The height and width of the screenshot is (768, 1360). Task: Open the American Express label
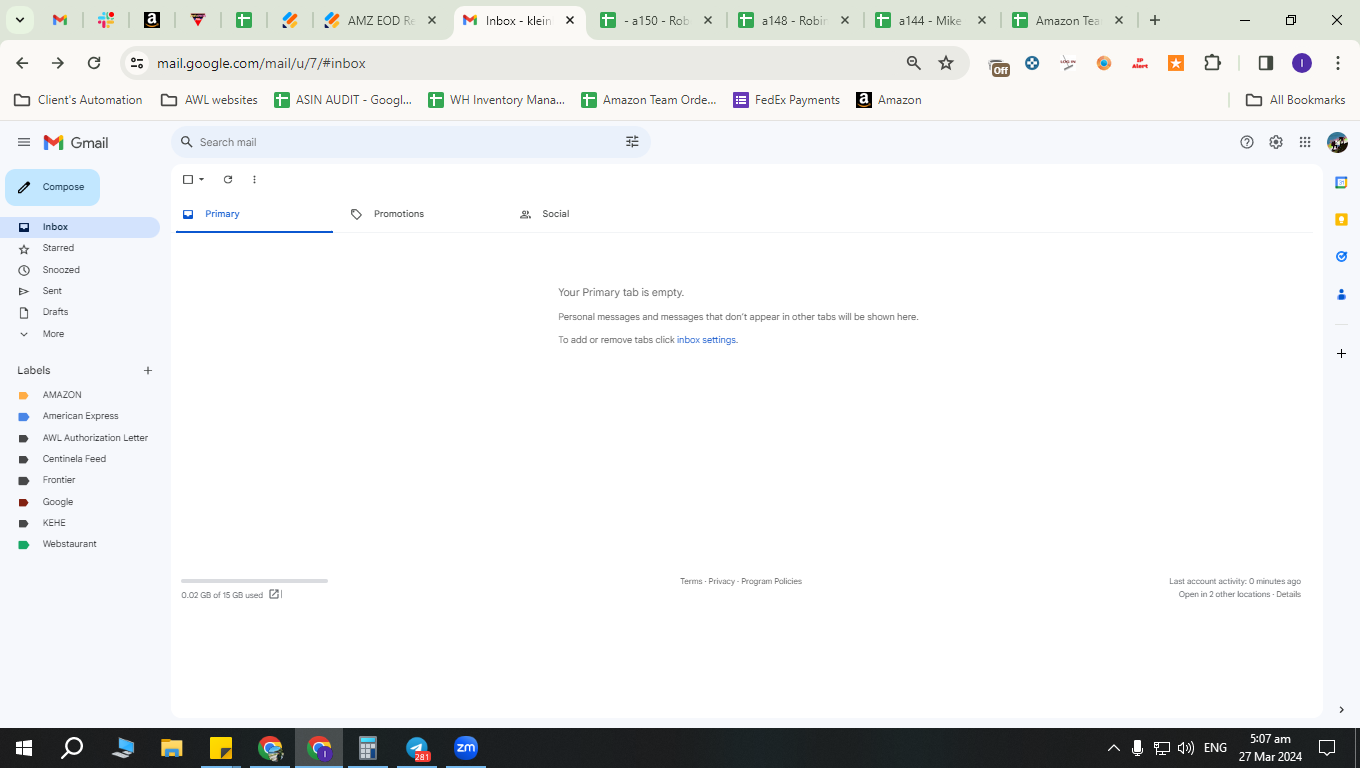80,416
